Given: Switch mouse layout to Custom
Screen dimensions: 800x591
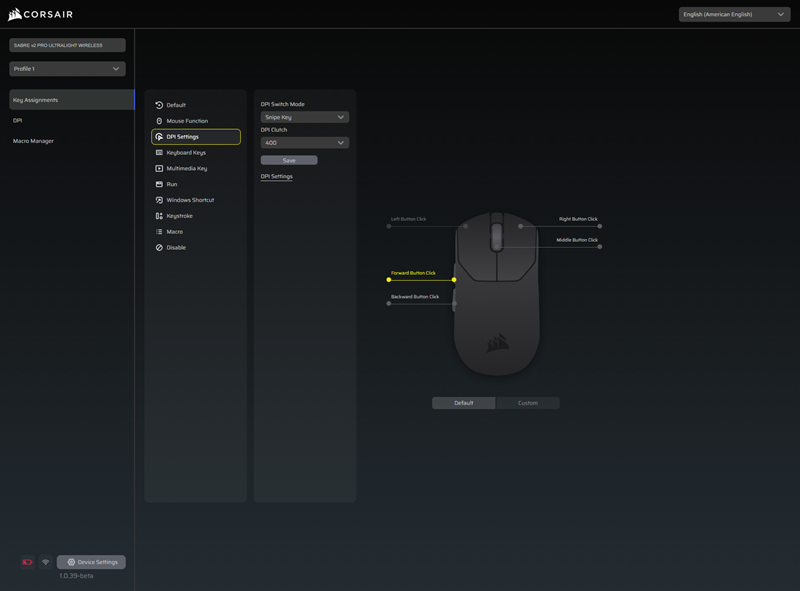Looking at the screenshot, I should (527, 403).
